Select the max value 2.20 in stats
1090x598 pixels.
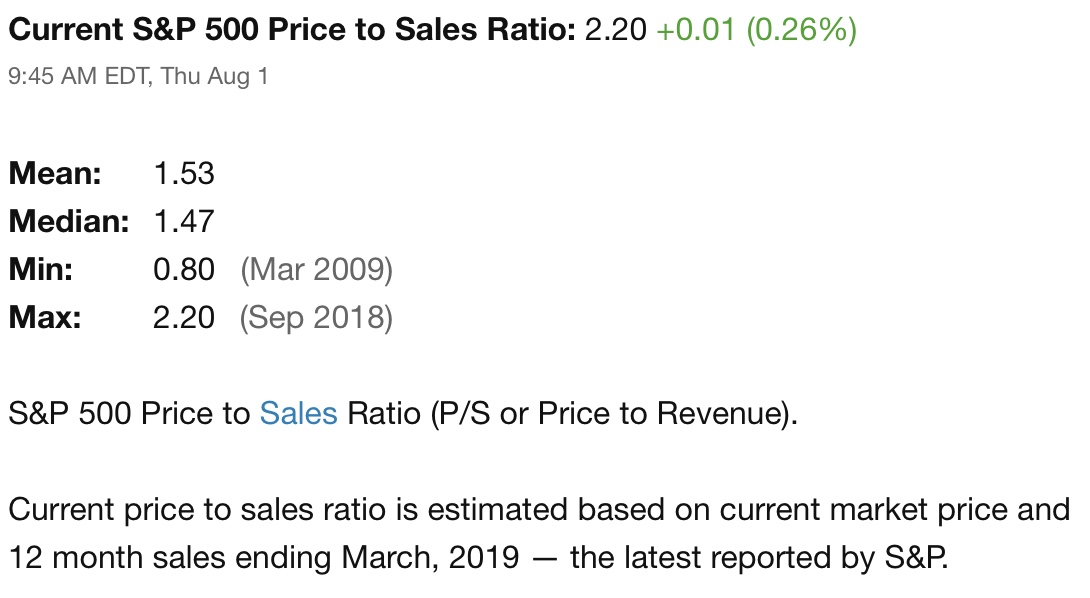coord(184,317)
